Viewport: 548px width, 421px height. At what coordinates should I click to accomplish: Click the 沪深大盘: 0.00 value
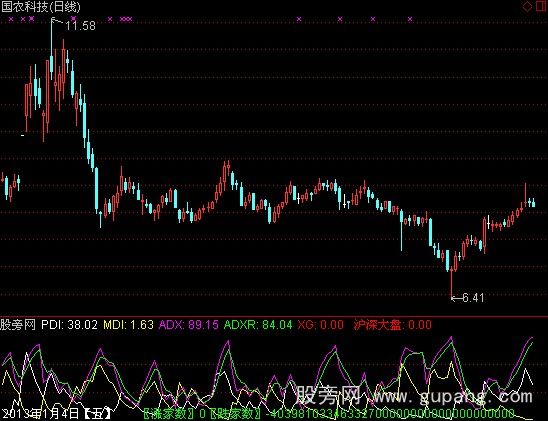[x=392, y=325]
